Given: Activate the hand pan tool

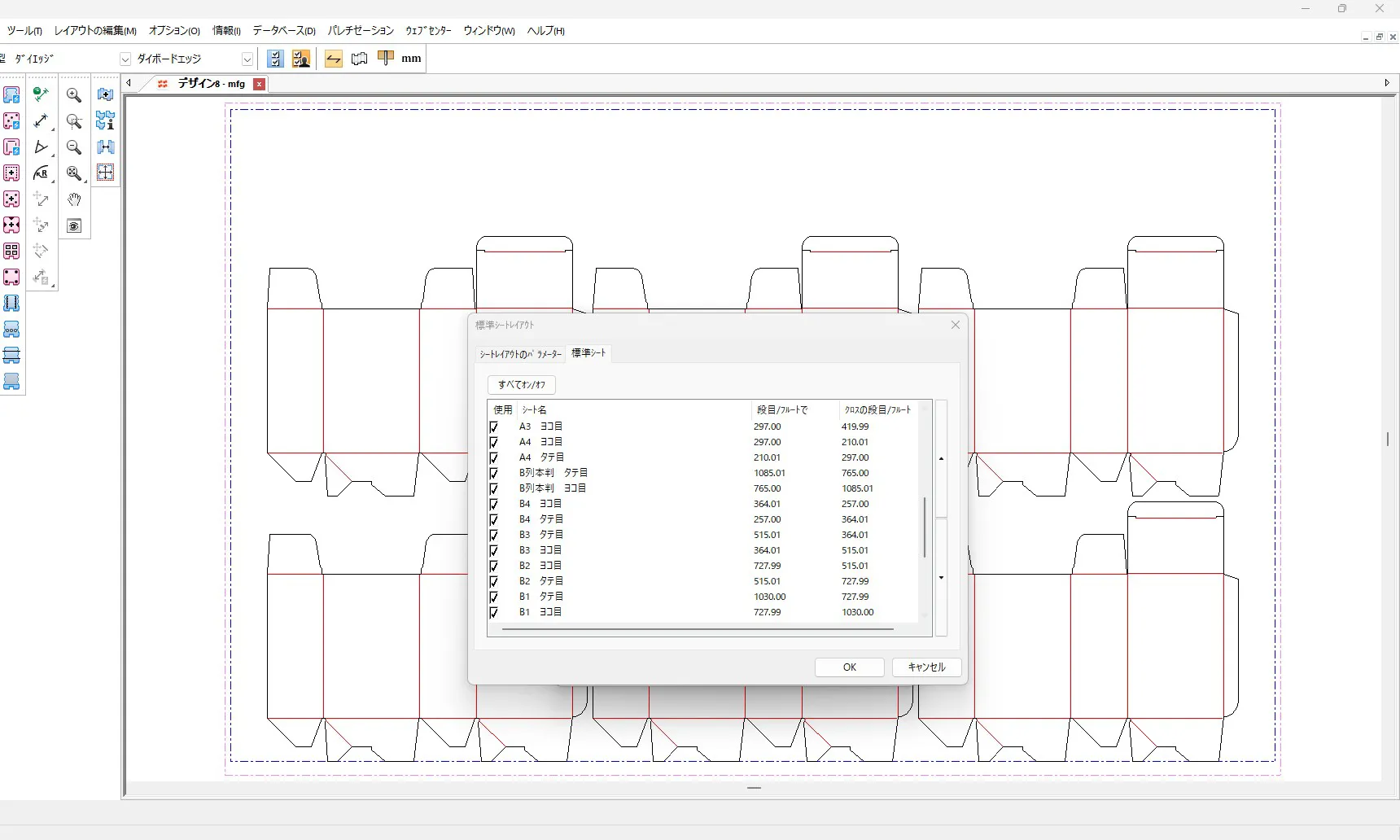Looking at the screenshot, I should [74, 199].
